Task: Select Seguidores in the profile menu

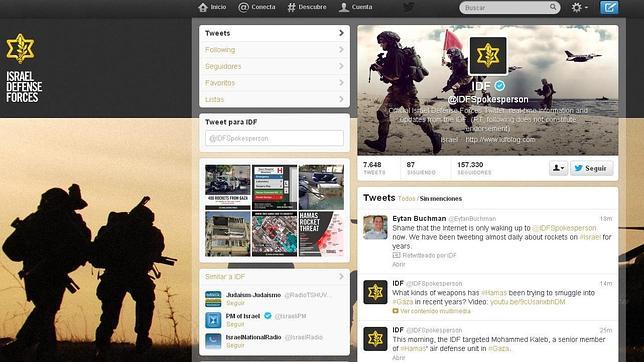Action: 274,66
